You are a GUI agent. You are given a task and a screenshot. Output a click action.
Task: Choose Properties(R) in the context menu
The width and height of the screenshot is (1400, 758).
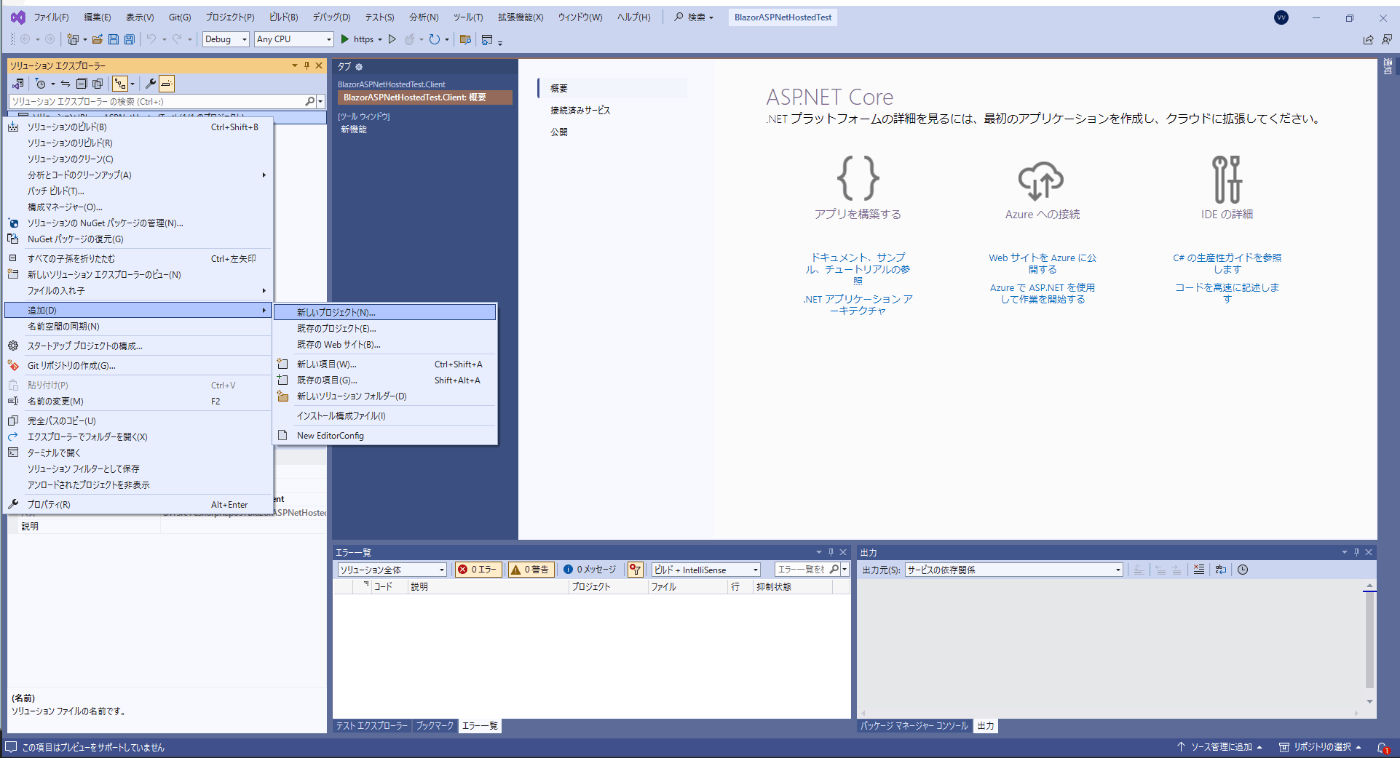coord(138,504)
